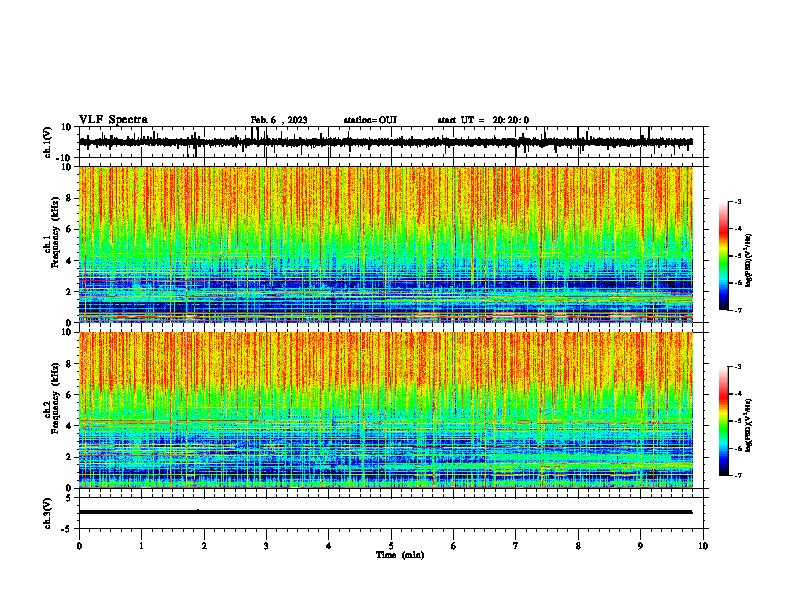This screenshot has height=612, width=792.
Task: Click the "7" tick on the Time axis
Action: (x=516, y=546)
